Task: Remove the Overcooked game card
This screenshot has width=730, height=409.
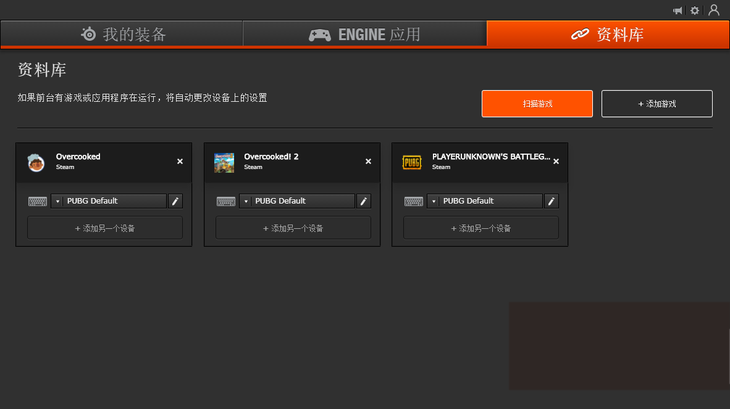Action: pos(180,161)
